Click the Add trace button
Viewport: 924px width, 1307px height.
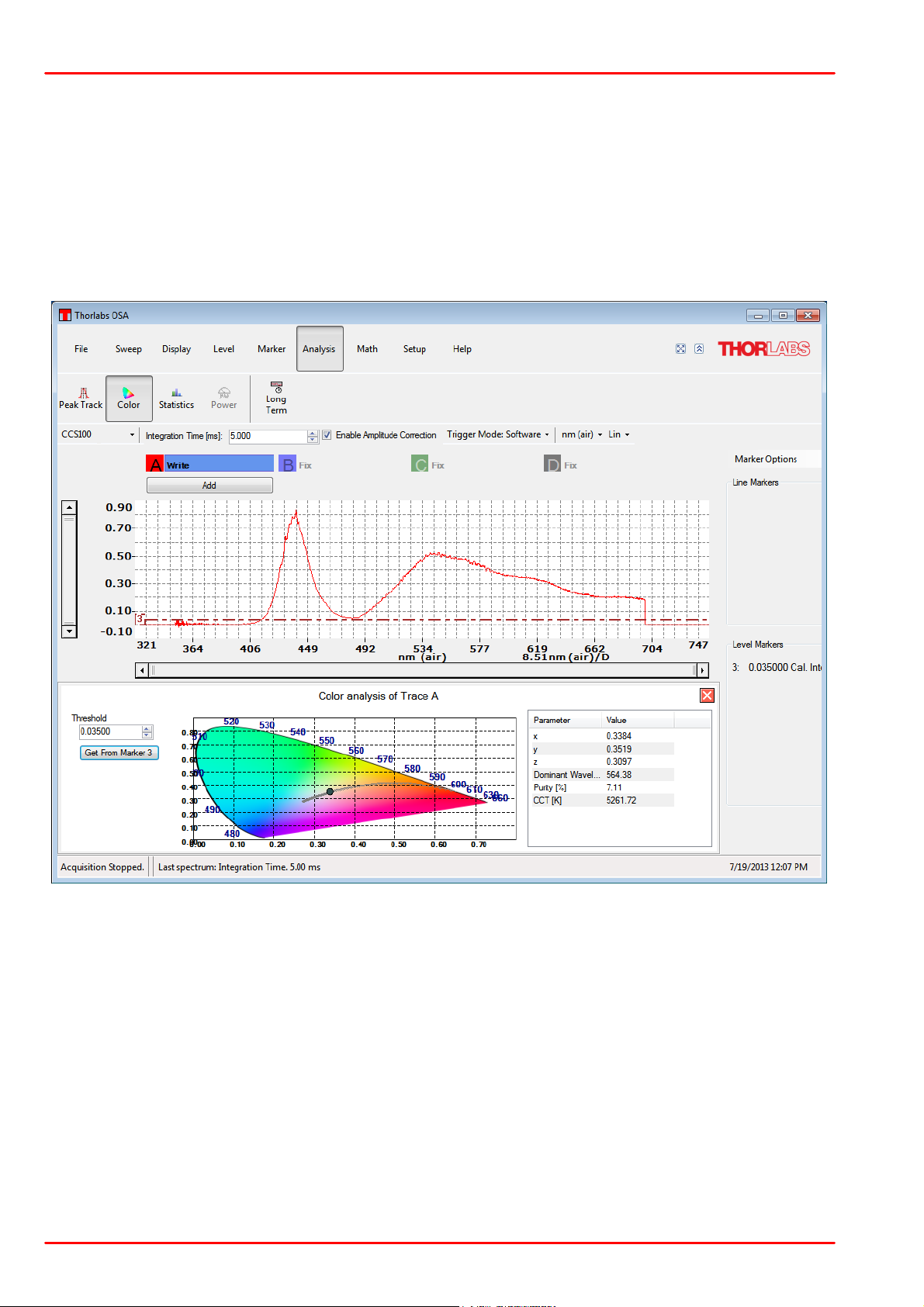pos(209,486)
